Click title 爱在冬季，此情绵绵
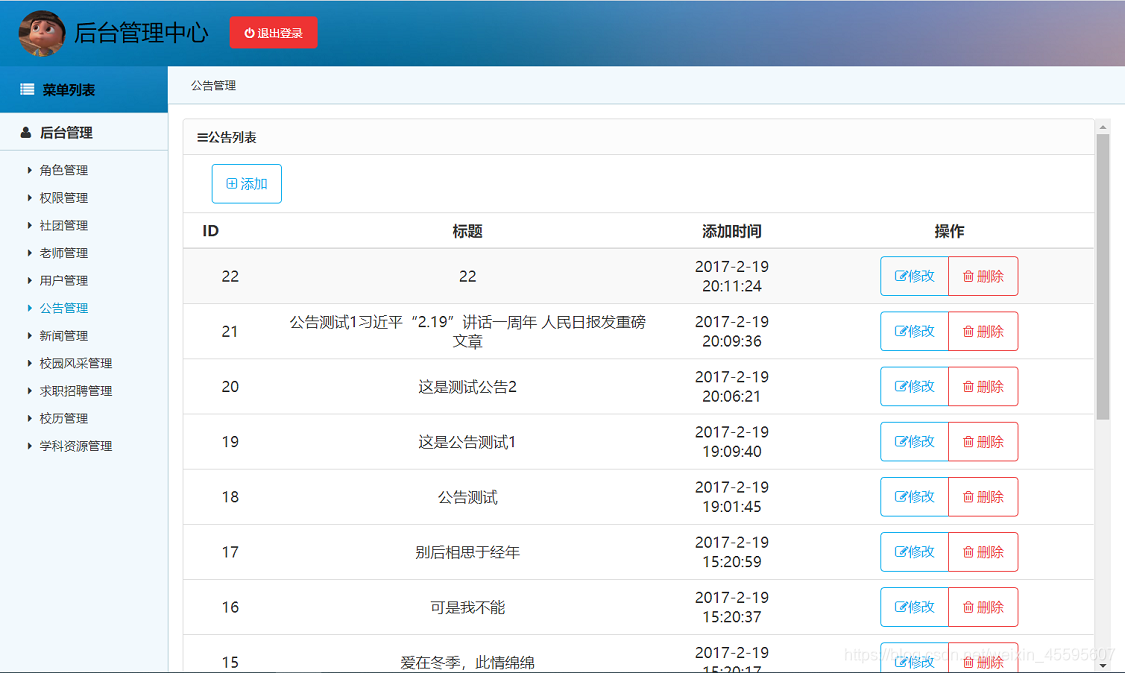Screen dimensions: 1125x673 [468, 662]
